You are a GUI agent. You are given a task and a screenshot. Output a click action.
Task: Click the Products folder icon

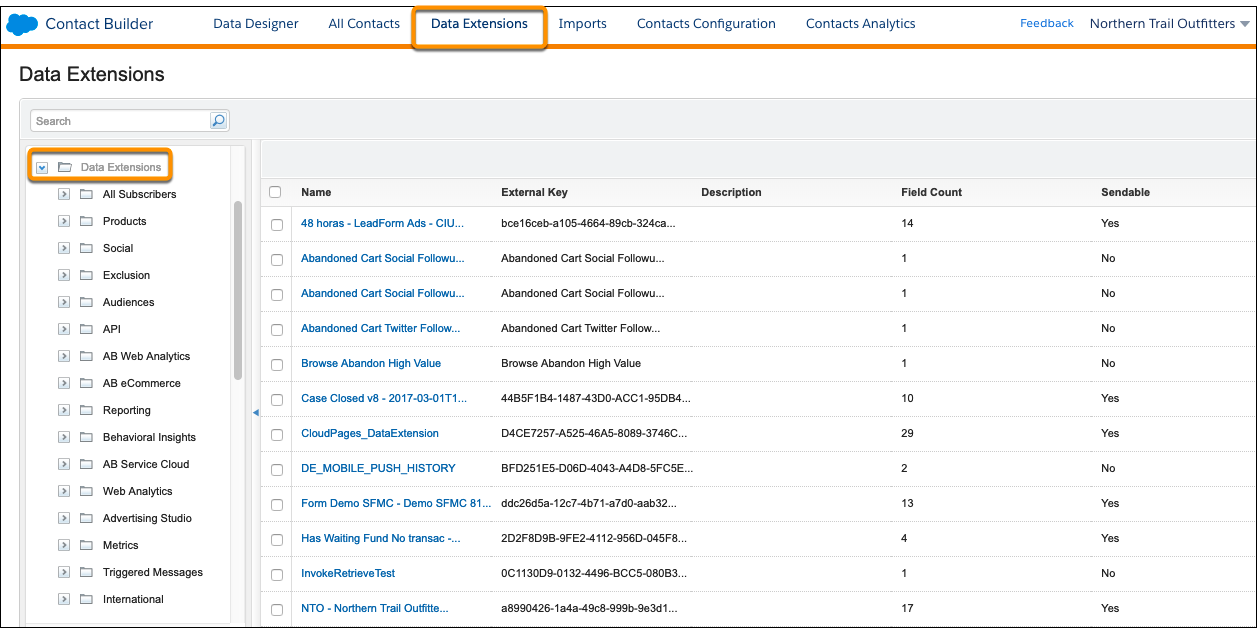86,221
